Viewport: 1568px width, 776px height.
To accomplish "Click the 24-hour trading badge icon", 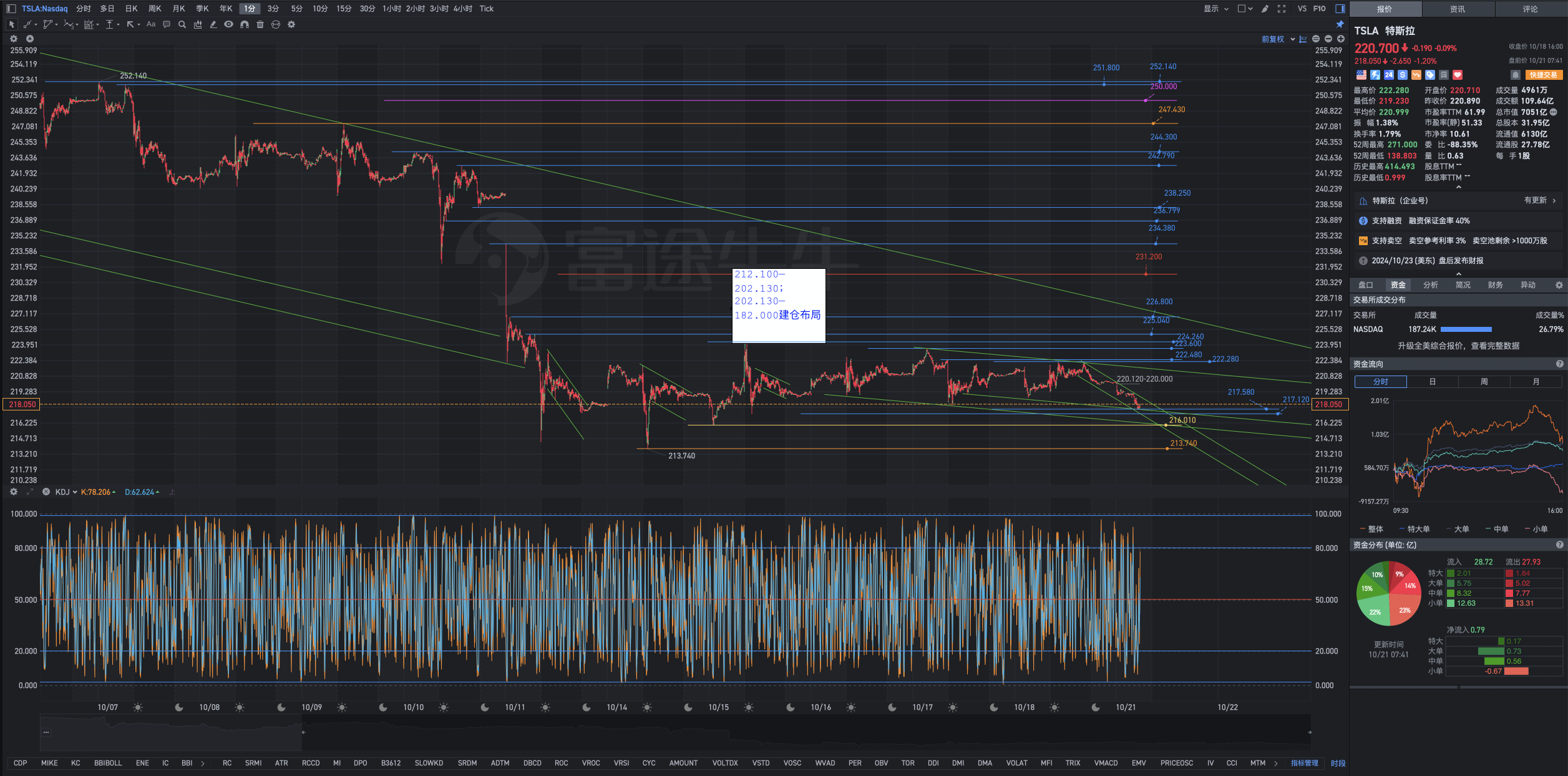I will click(1388, 75).
